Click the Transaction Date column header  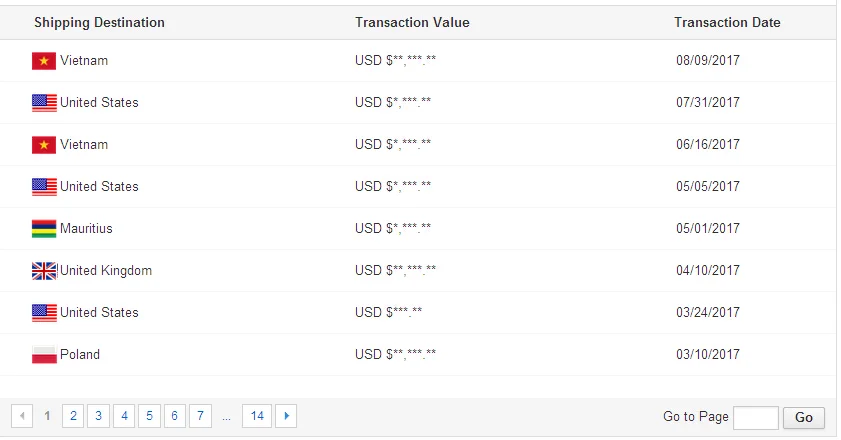coord(727,23)
